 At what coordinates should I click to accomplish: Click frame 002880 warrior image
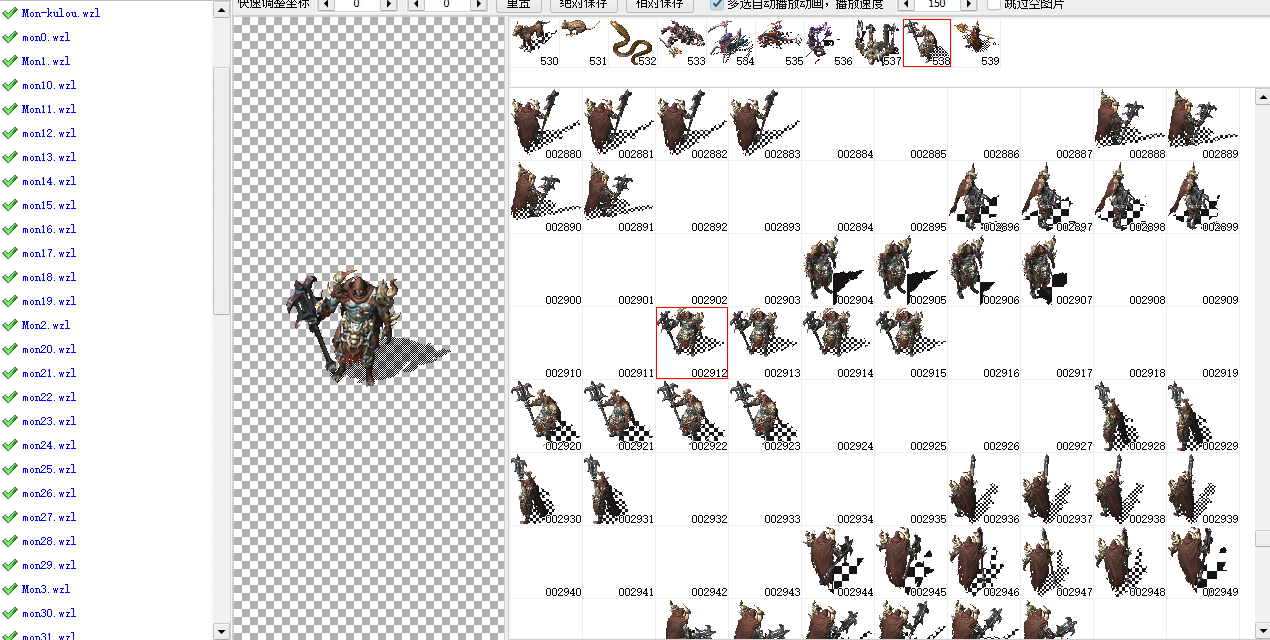pyautogui.click(x=546, y=124)
